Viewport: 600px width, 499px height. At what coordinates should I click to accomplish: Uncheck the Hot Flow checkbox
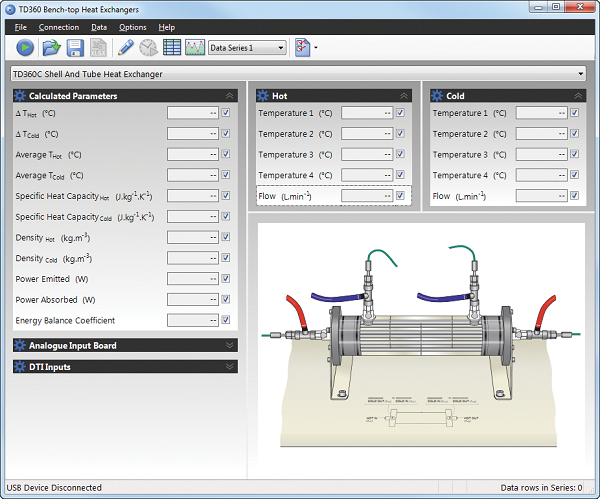click(400, 196)
